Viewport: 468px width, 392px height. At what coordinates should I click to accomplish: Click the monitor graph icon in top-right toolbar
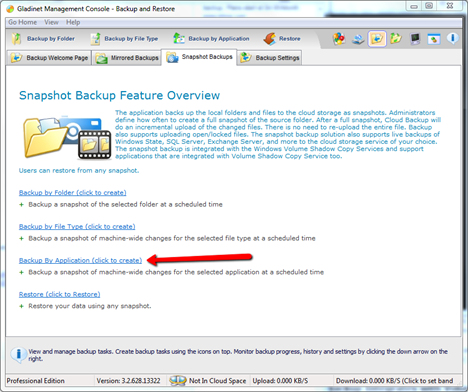click(415, 39)
